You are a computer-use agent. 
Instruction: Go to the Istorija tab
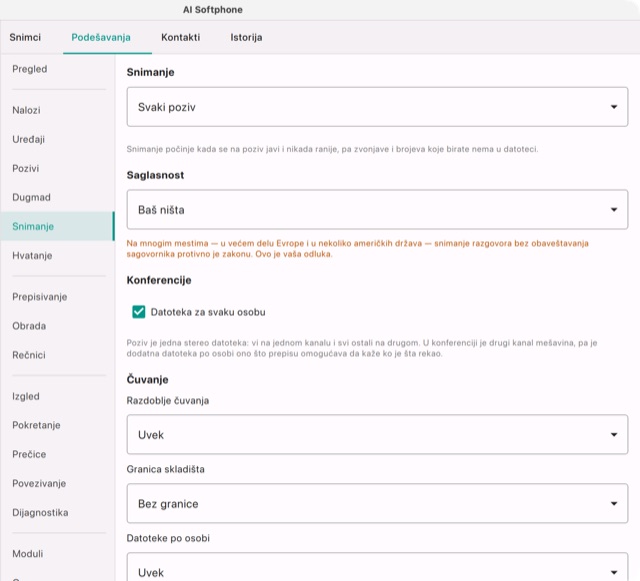pyautogui.click(x=246, y=37)
